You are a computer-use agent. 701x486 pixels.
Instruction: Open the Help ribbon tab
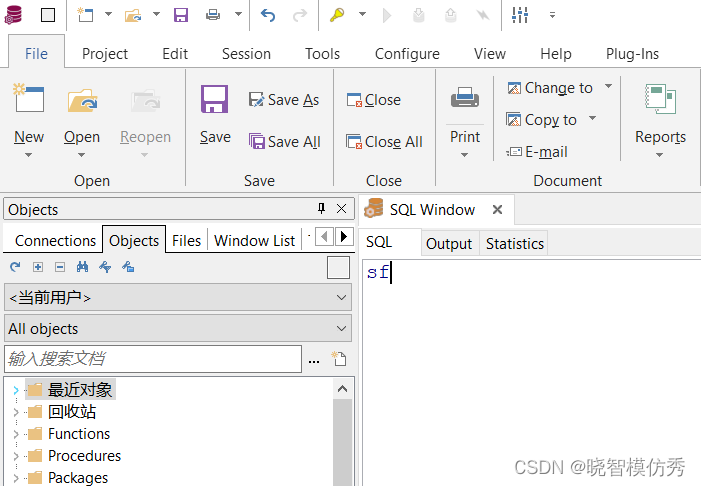556,54
